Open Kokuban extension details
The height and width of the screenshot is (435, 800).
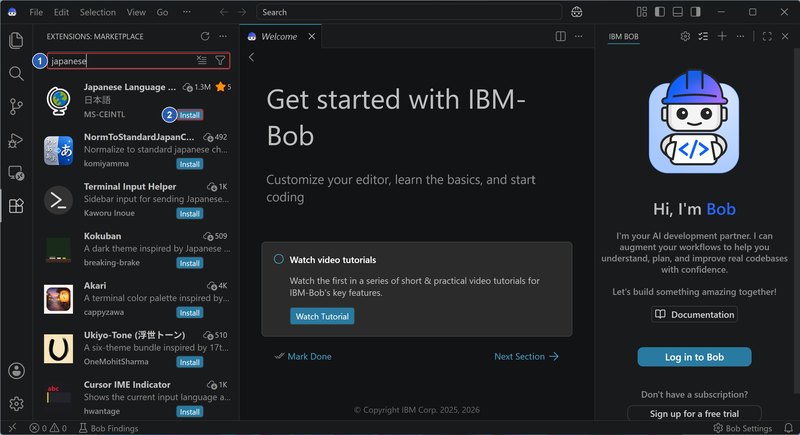137,249
